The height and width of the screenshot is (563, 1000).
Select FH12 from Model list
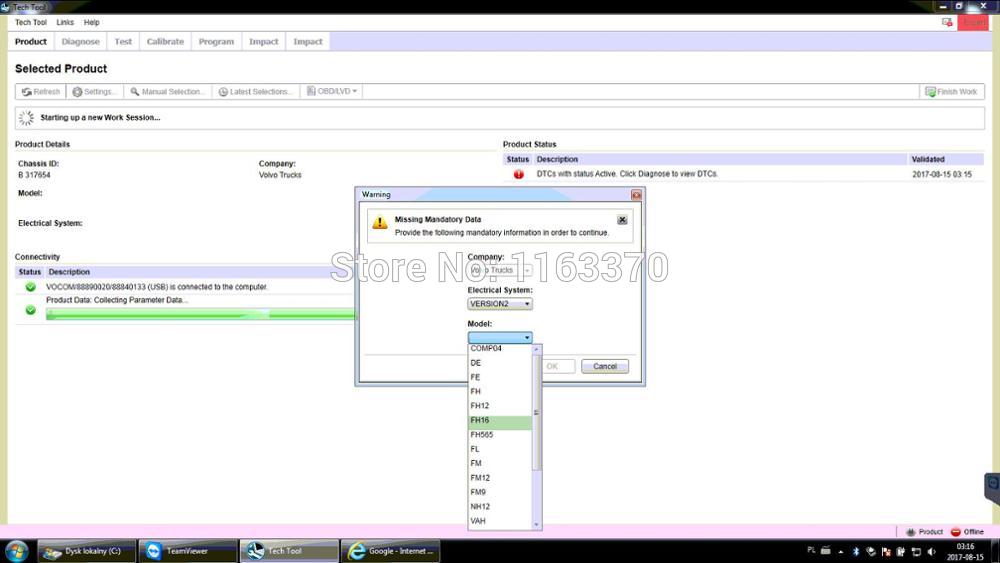(499, 406)
